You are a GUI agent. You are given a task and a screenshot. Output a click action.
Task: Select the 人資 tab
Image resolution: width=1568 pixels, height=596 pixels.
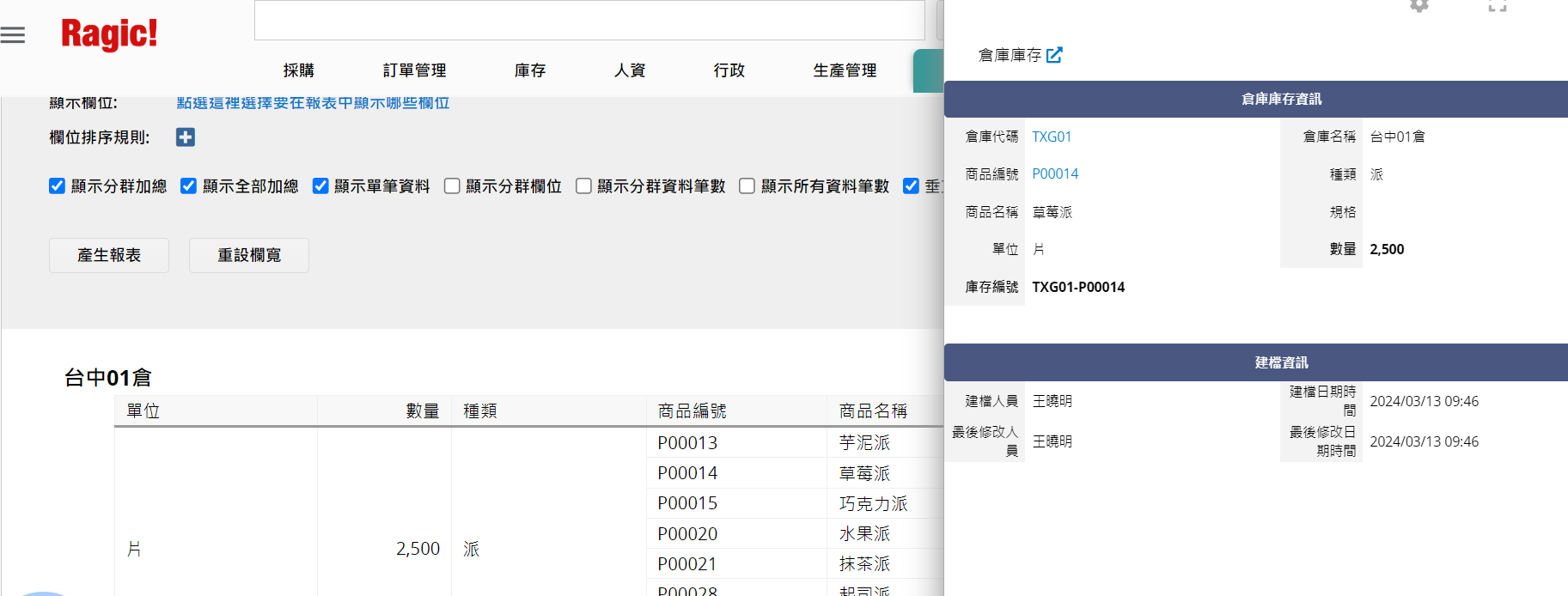630,70
